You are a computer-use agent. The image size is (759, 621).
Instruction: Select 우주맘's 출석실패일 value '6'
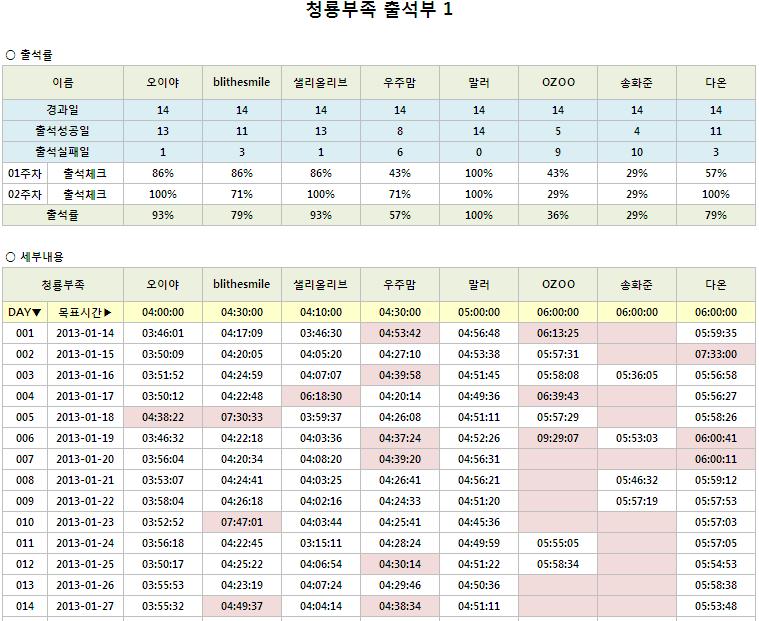tap(400, 152)
